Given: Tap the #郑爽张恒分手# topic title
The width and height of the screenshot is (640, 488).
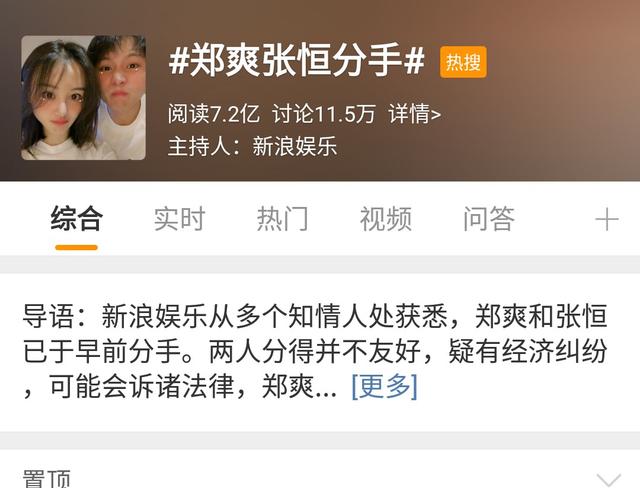Looking at the screenshot, I should click(296, 62).
